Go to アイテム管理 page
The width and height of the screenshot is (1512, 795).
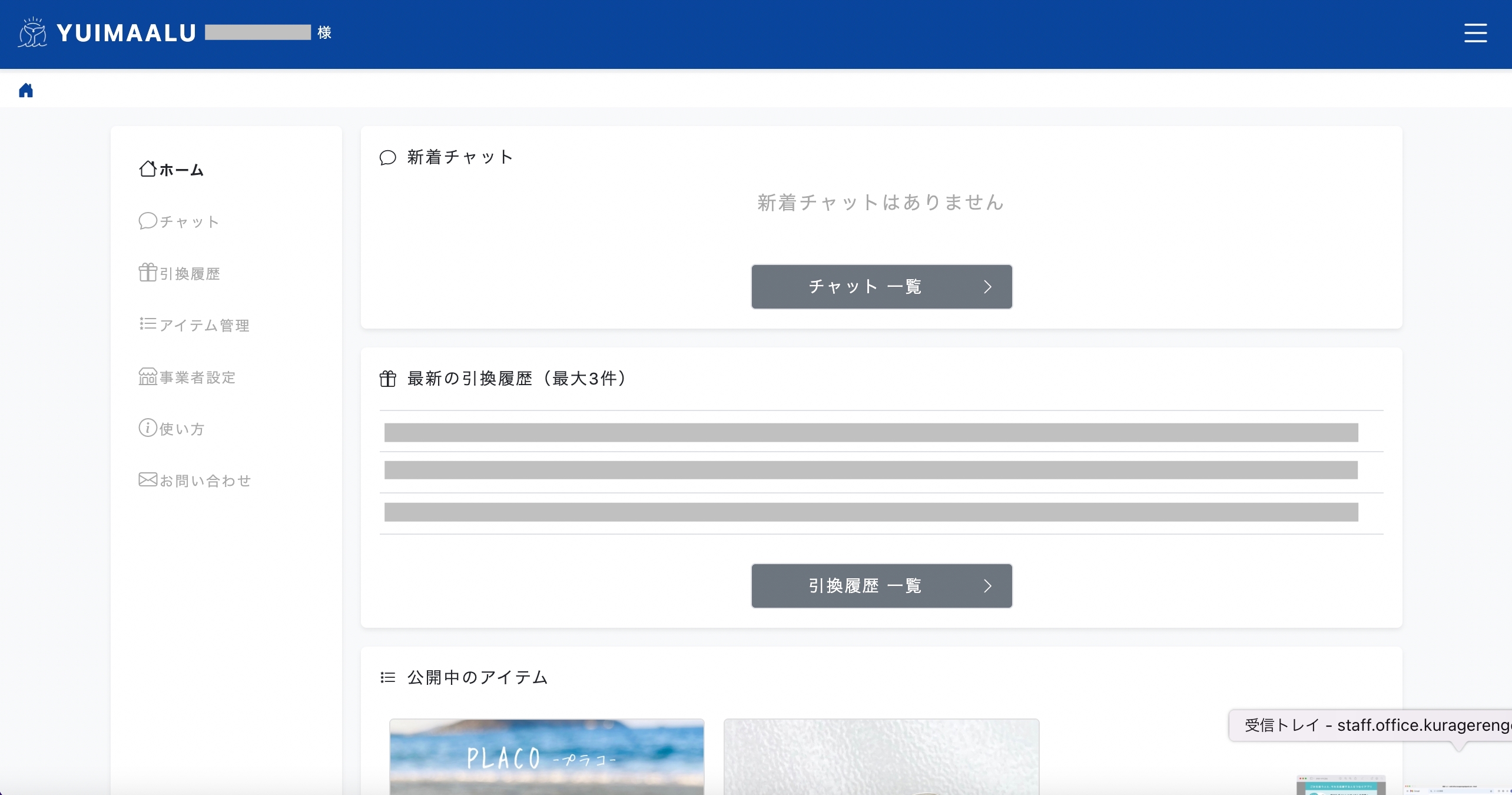point(204,326)
